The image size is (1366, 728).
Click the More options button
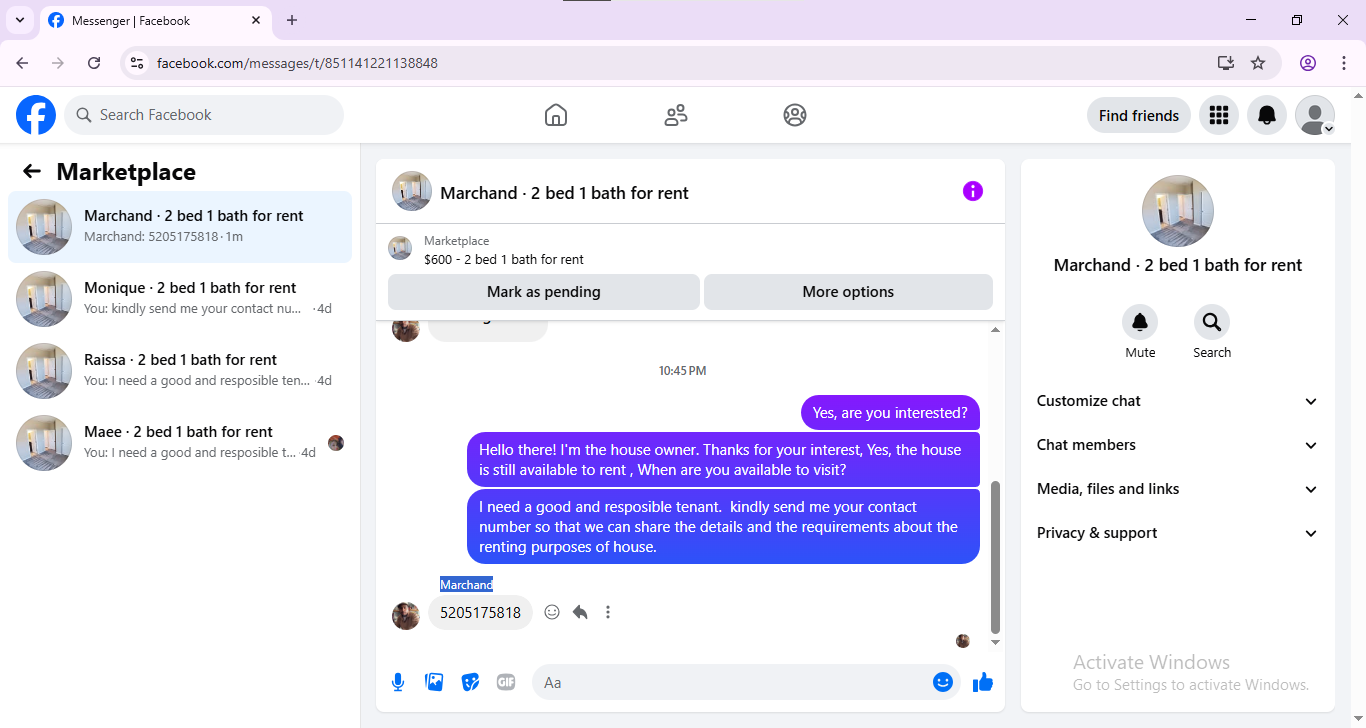click(x=848, y=292)
